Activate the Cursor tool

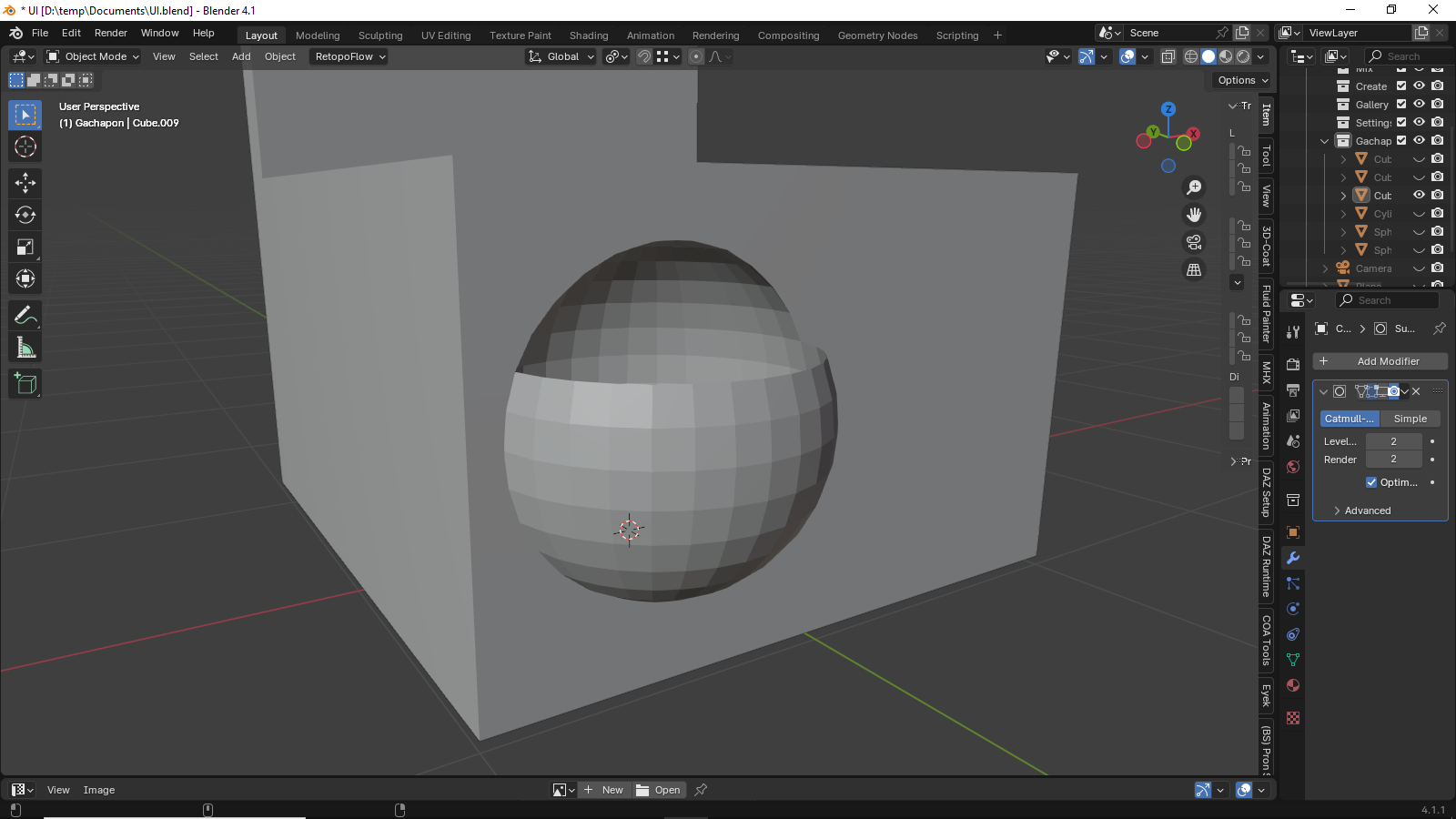click(x=25, y=147)
